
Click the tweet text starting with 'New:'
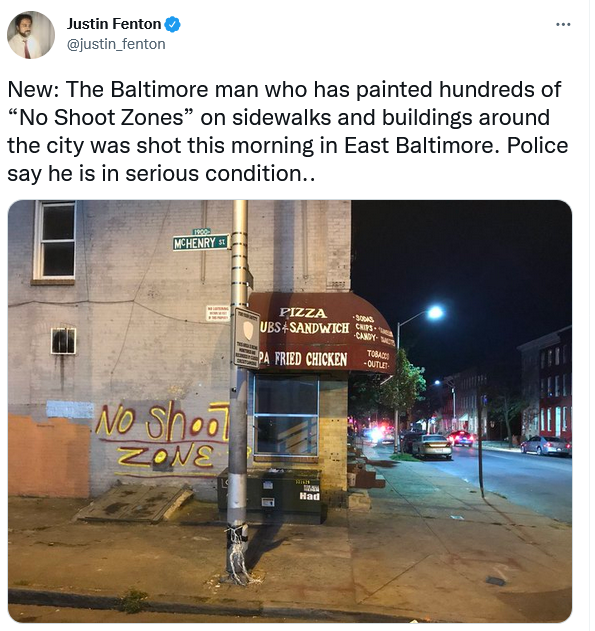288,131
